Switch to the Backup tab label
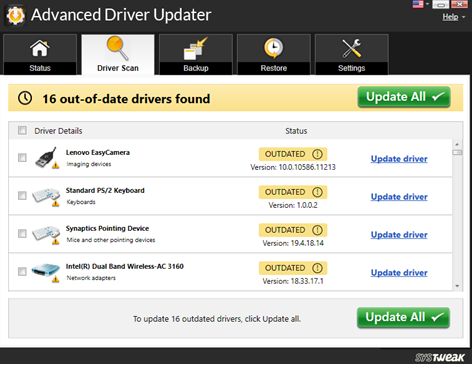This screenshot has width=473, height=365. point(196,68)
